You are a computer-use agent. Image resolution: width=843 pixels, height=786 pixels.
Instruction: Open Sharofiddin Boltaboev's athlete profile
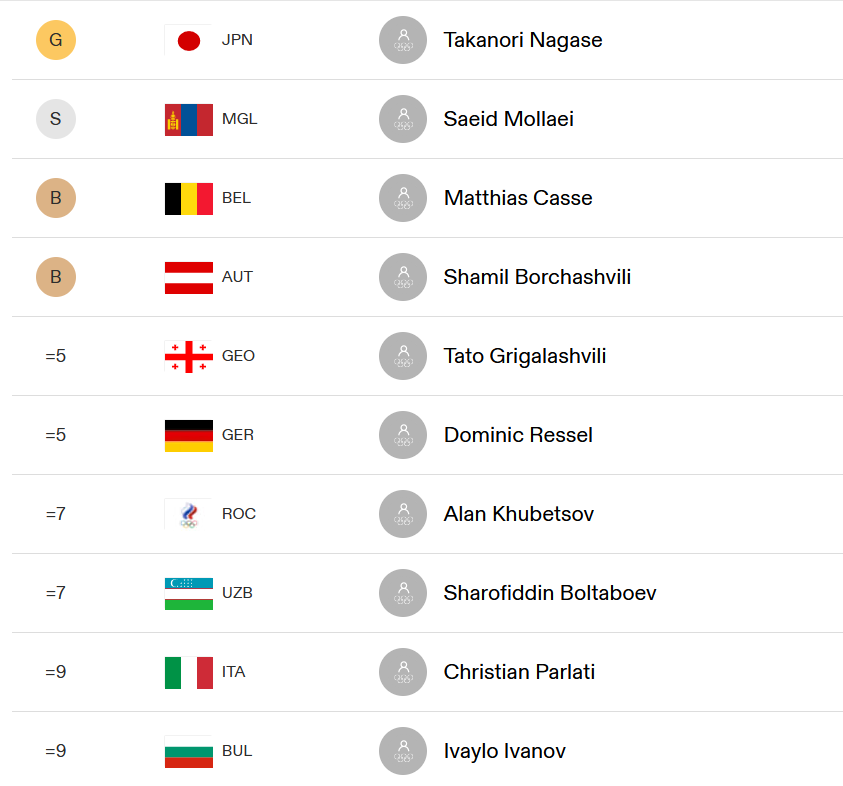click(x=550, y=593)
